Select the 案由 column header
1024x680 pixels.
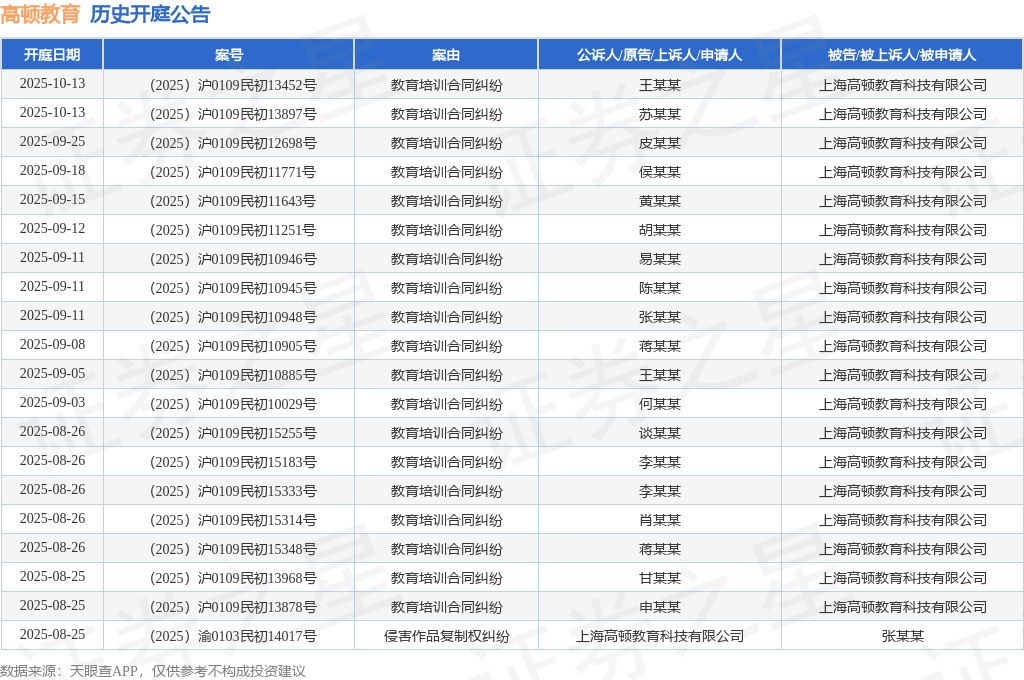tap(446, 55)
